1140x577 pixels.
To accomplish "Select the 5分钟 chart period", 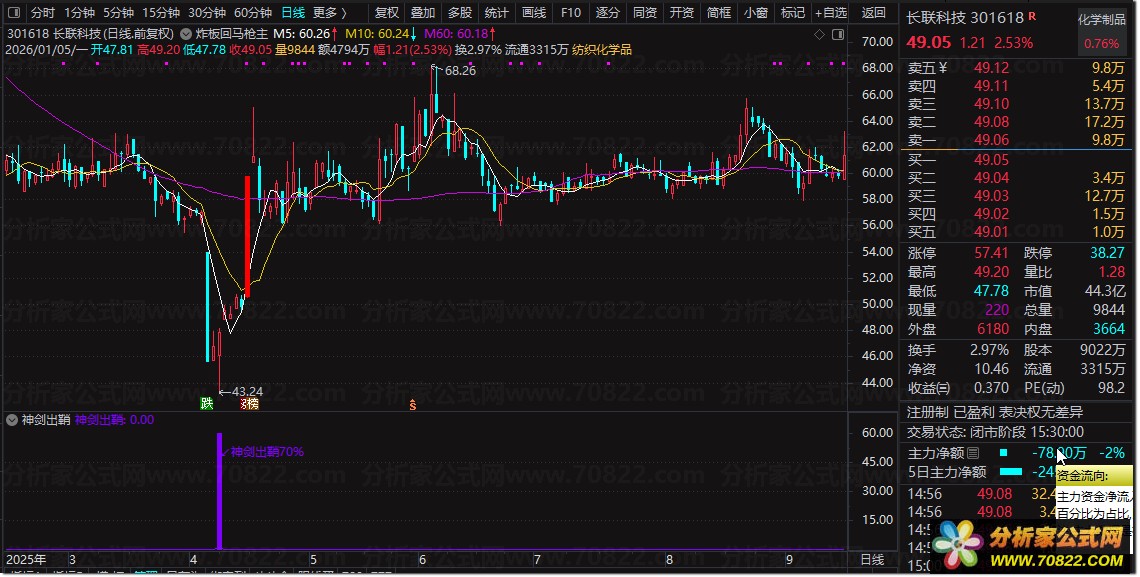I will [x=117, y=13].
